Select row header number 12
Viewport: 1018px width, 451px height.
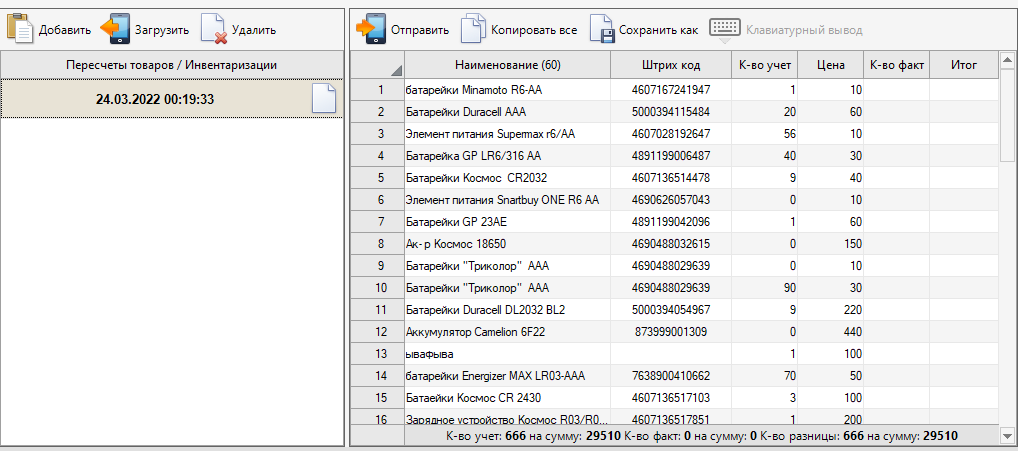(x=378, y=331)
